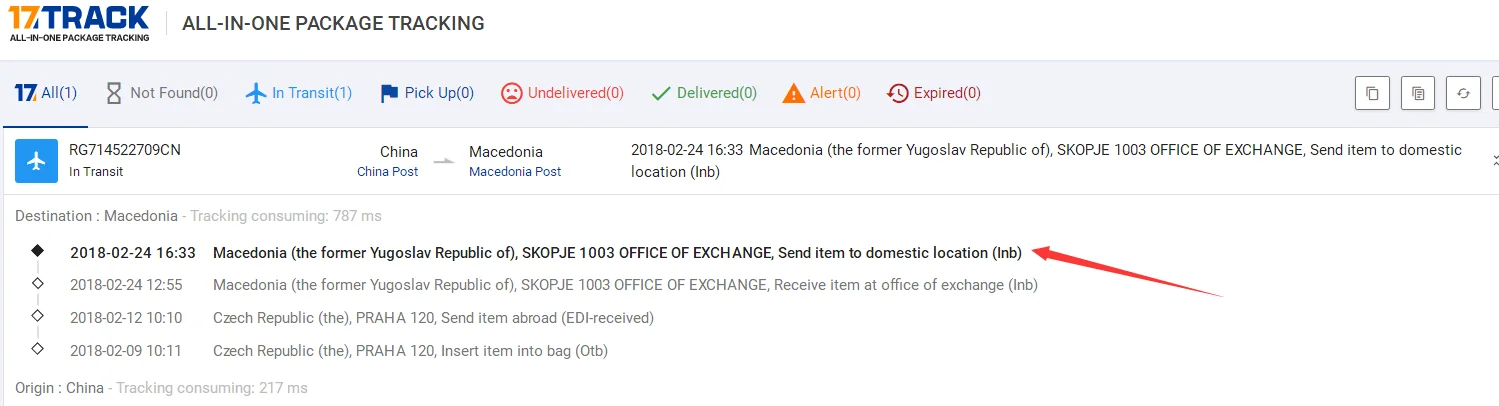Select the Alert(0) filter
This screenshot has width=1499, height=406.
pos(821,93)
